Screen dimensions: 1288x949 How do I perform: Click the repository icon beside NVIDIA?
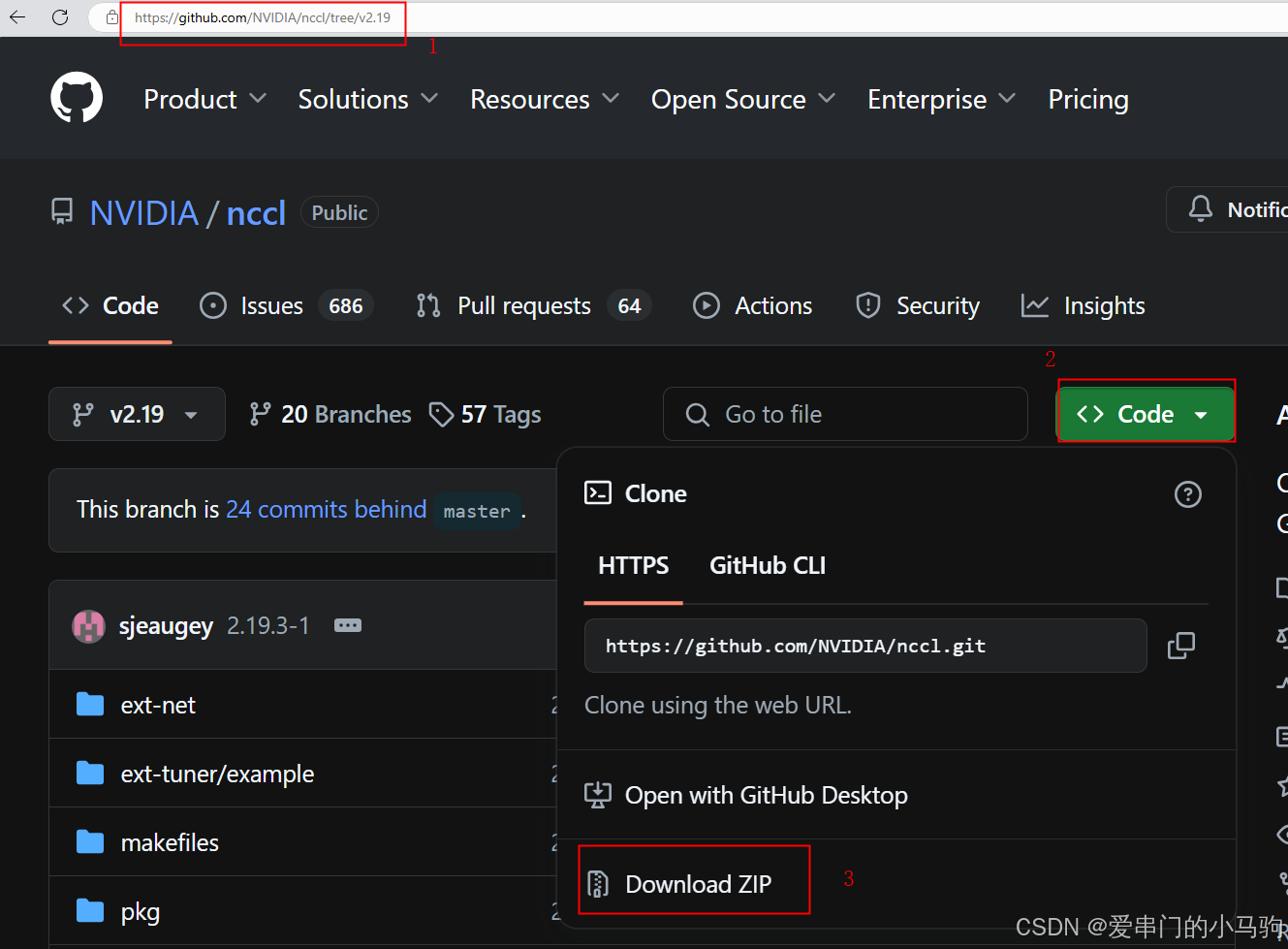(x=62, y=212)
